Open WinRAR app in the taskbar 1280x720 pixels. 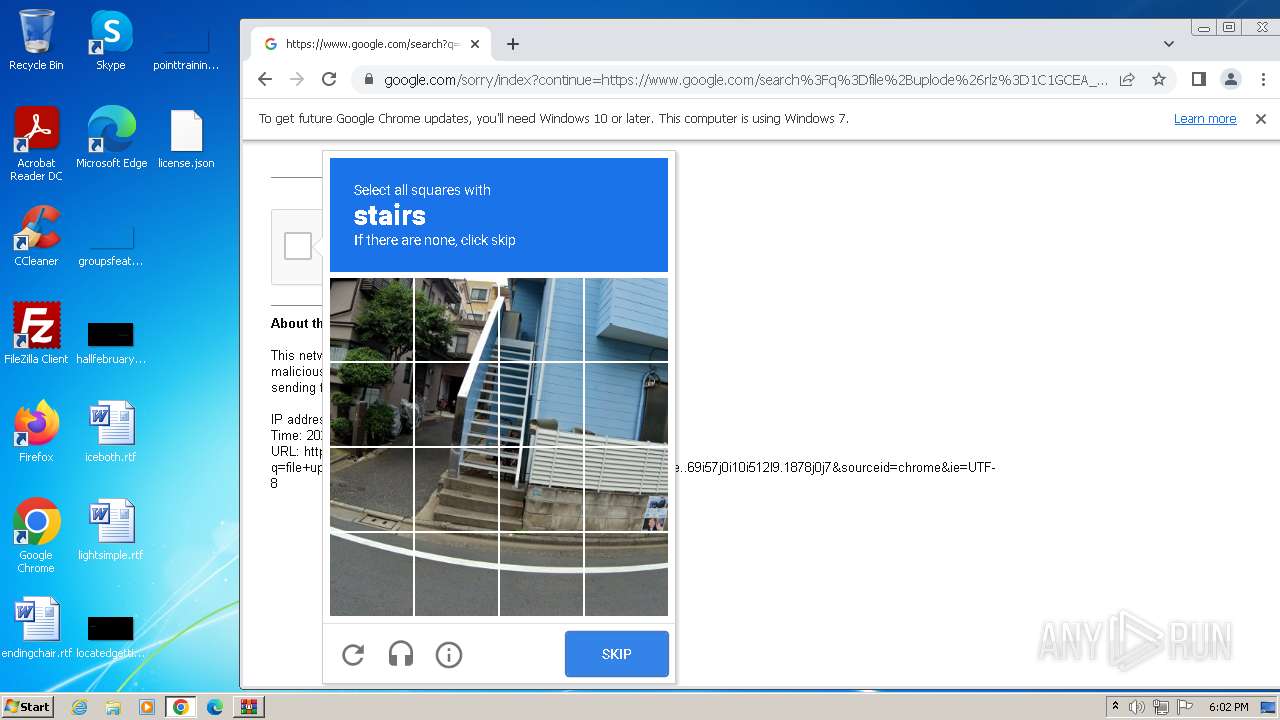tap(249, 707)
